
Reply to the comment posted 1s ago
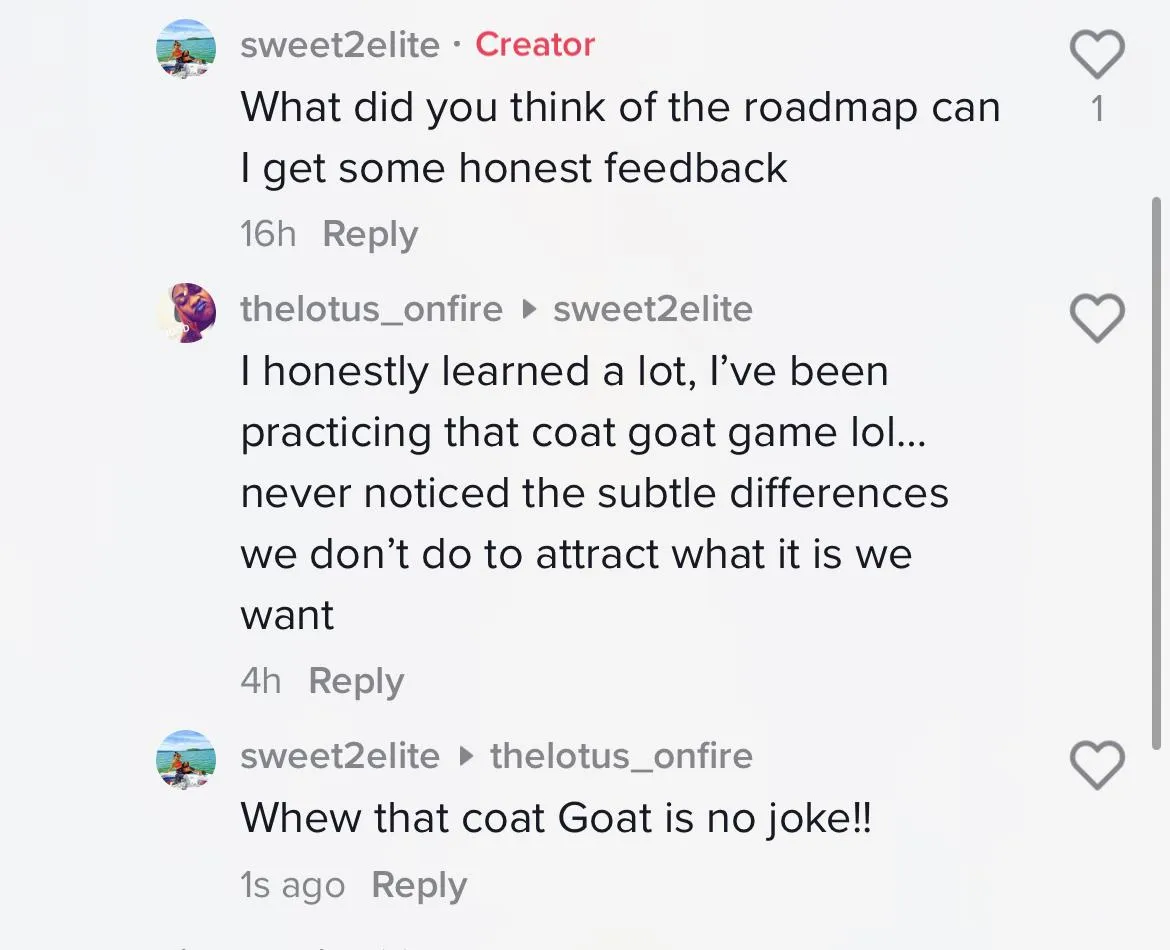coord(419,885)
